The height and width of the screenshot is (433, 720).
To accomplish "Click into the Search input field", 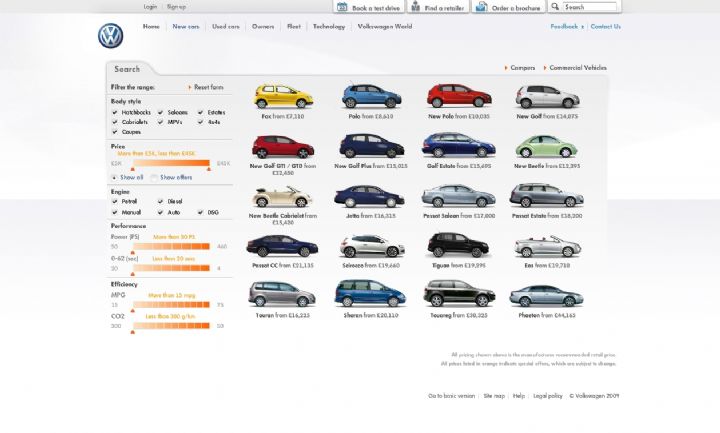I will tap(590, 6).
